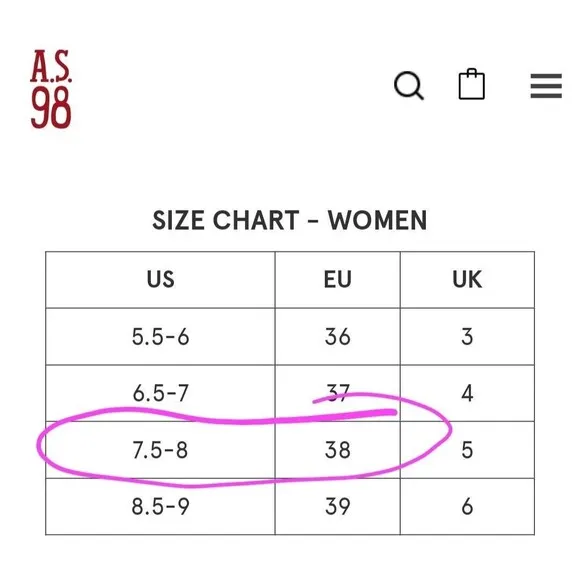This screenshot has height=580, width=580.
Task: Click the UK size 4 cell
Action: coord(467,393)
